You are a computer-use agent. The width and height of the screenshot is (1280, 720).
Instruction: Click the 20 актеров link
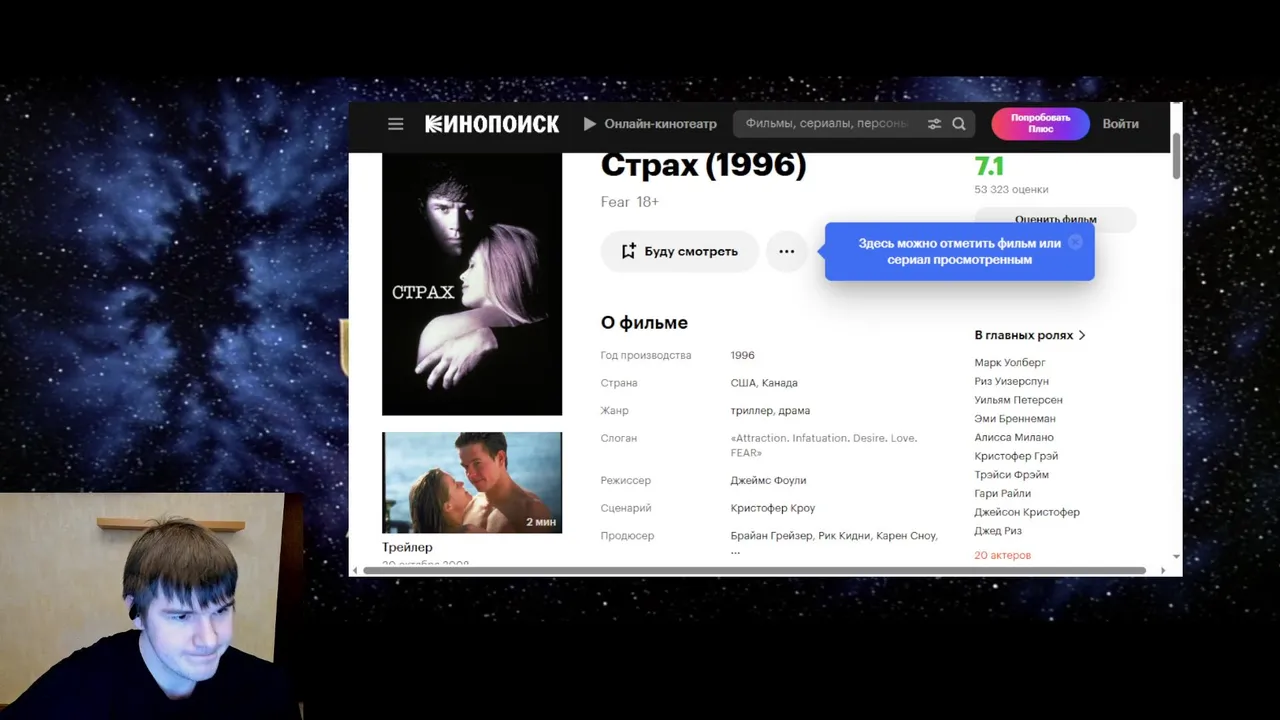point(1003,555)
